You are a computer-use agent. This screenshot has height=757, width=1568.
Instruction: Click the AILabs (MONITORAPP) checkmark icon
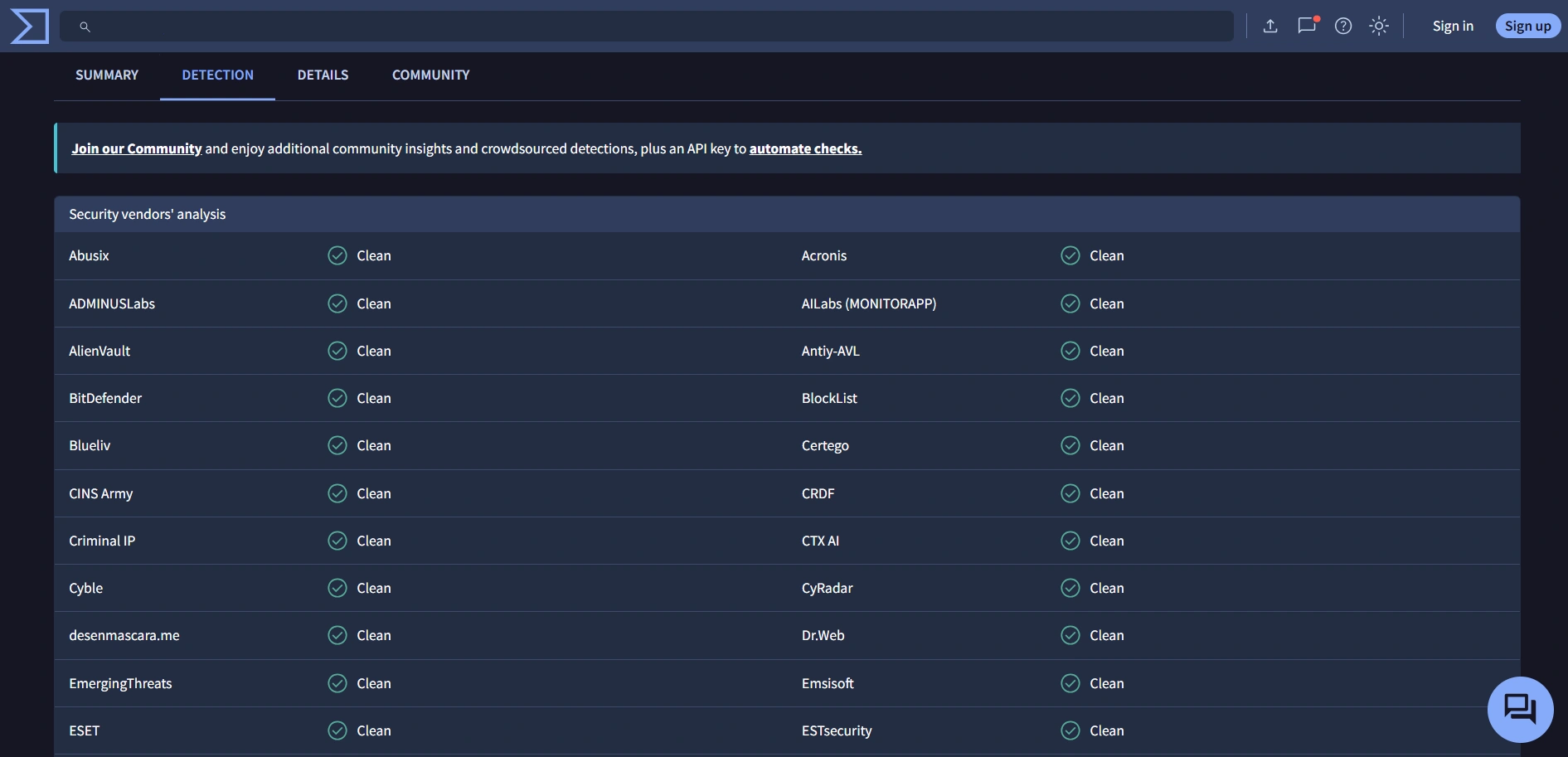click(x=1070, y=303)
